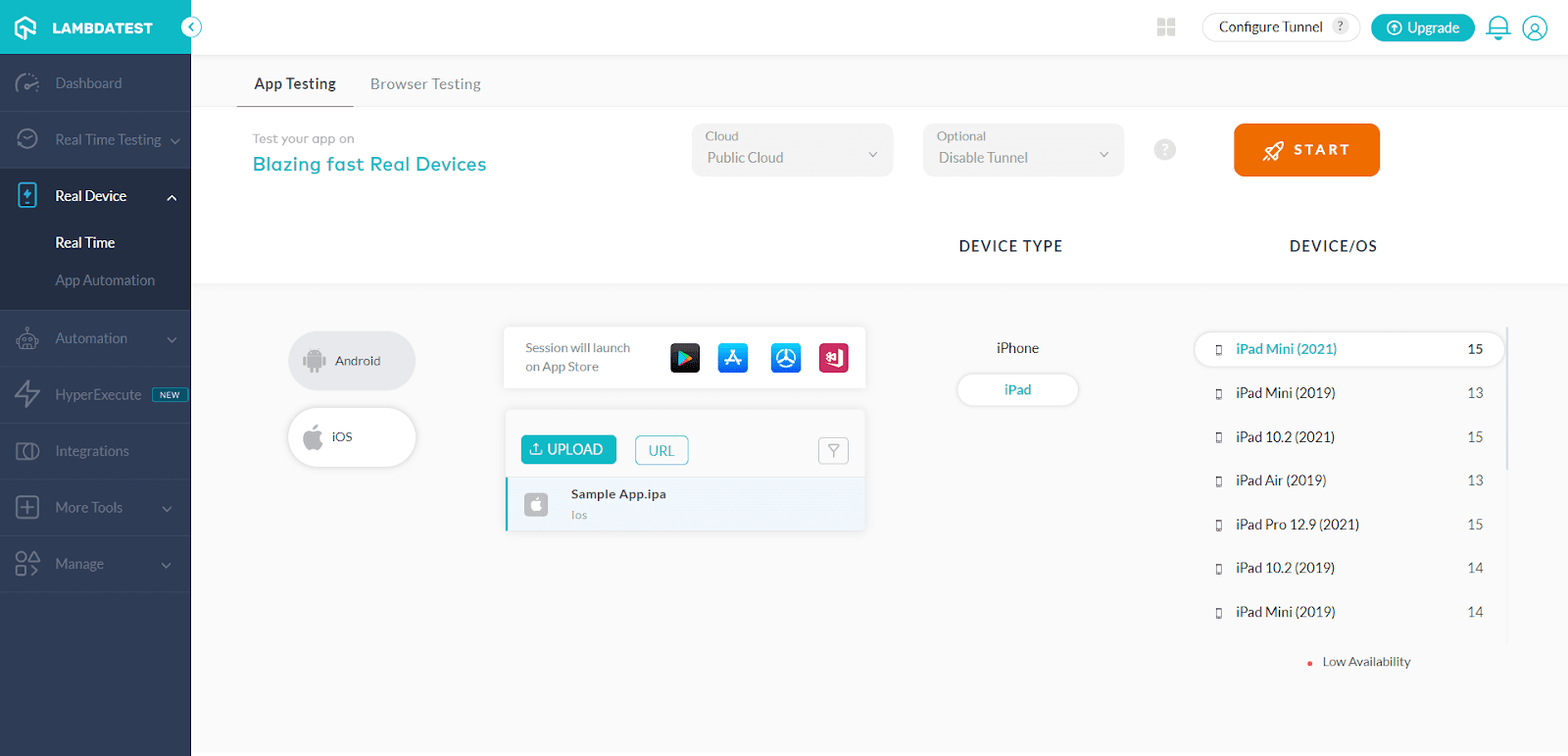Select iPhone device type
The height and width of the screenshot is (756, 1568).
tap(1017, 348)
